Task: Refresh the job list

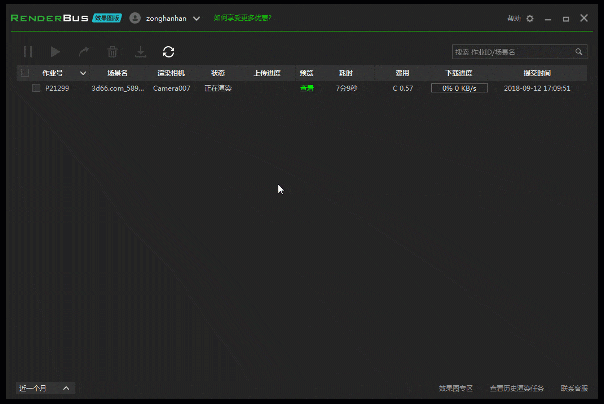Action: 168,51
